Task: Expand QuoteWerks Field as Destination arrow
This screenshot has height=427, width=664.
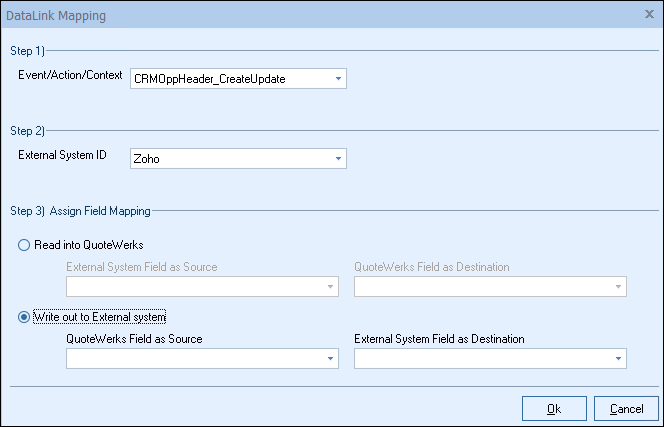Action: tap(617, 287)
